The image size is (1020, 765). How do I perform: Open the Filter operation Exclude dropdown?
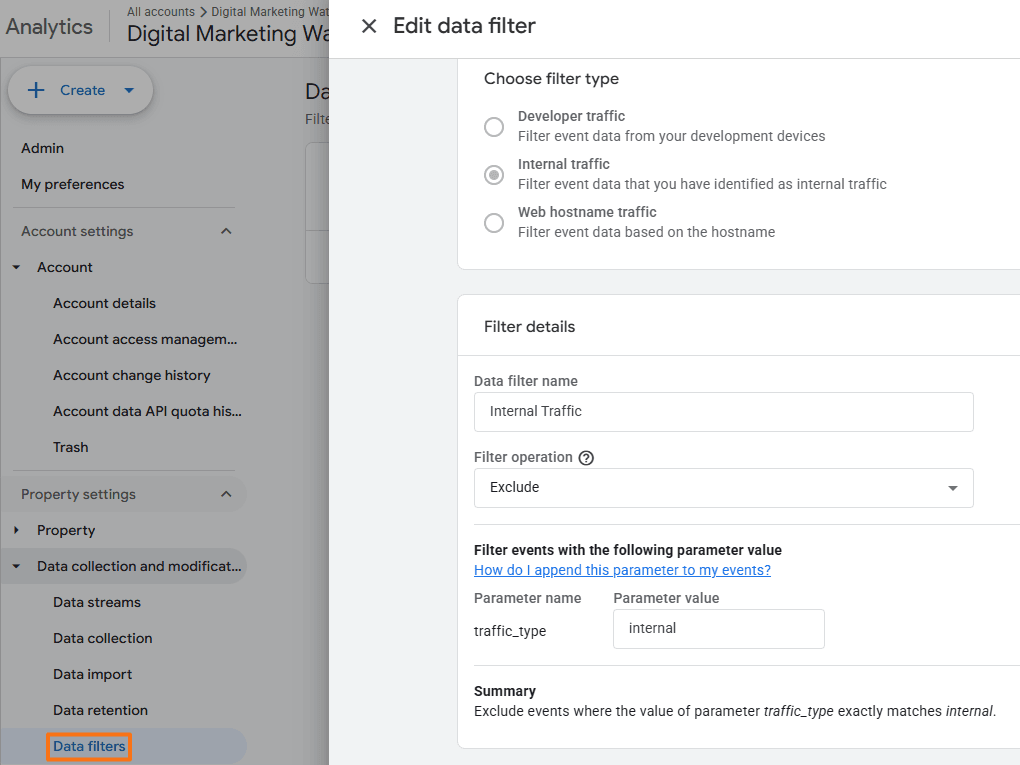point(723,488)
